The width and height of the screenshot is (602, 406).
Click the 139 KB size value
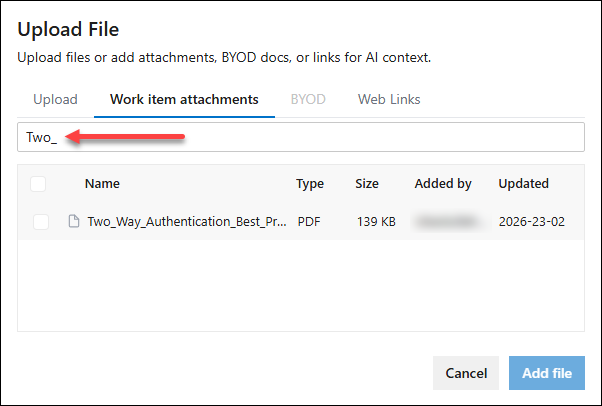[376, 222]
